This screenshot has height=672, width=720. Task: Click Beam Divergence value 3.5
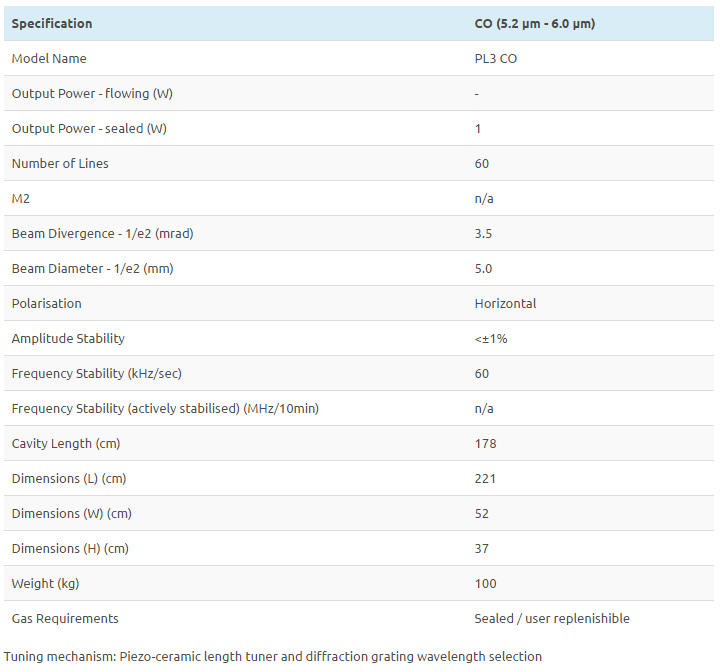click(483, 233)
